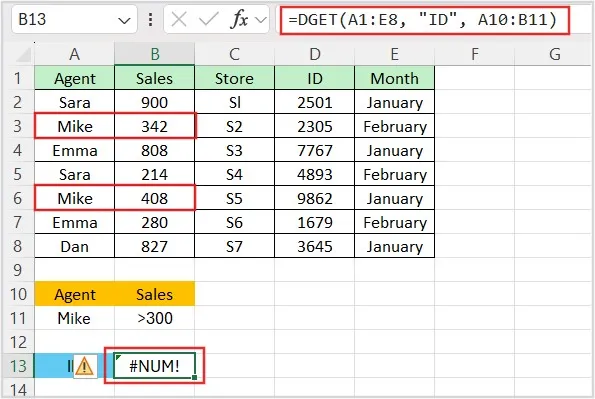
Task: Click the 'ID' header cell
Action: click(x=315, y=78)
